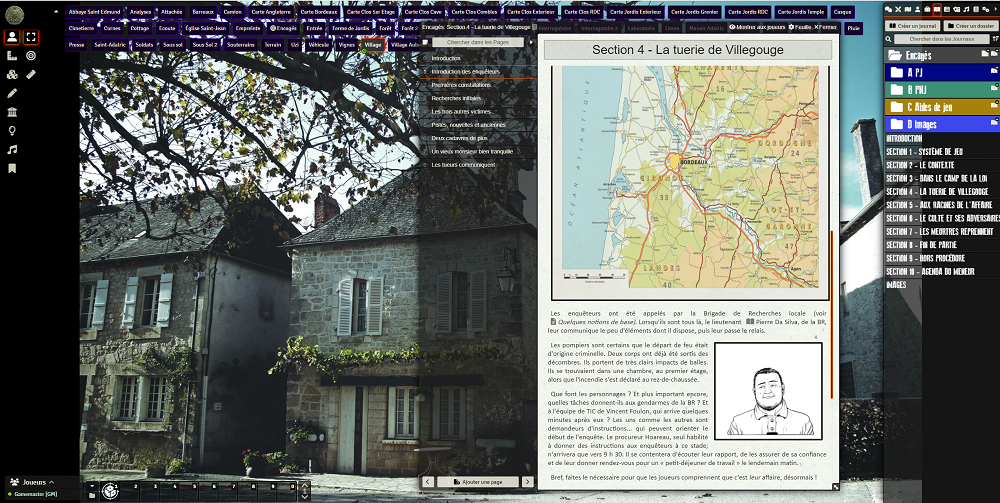The width and height of the screenshot is (1000, 503).
Task: Collapse the scene navigation bar
Action: click(57, 12)
